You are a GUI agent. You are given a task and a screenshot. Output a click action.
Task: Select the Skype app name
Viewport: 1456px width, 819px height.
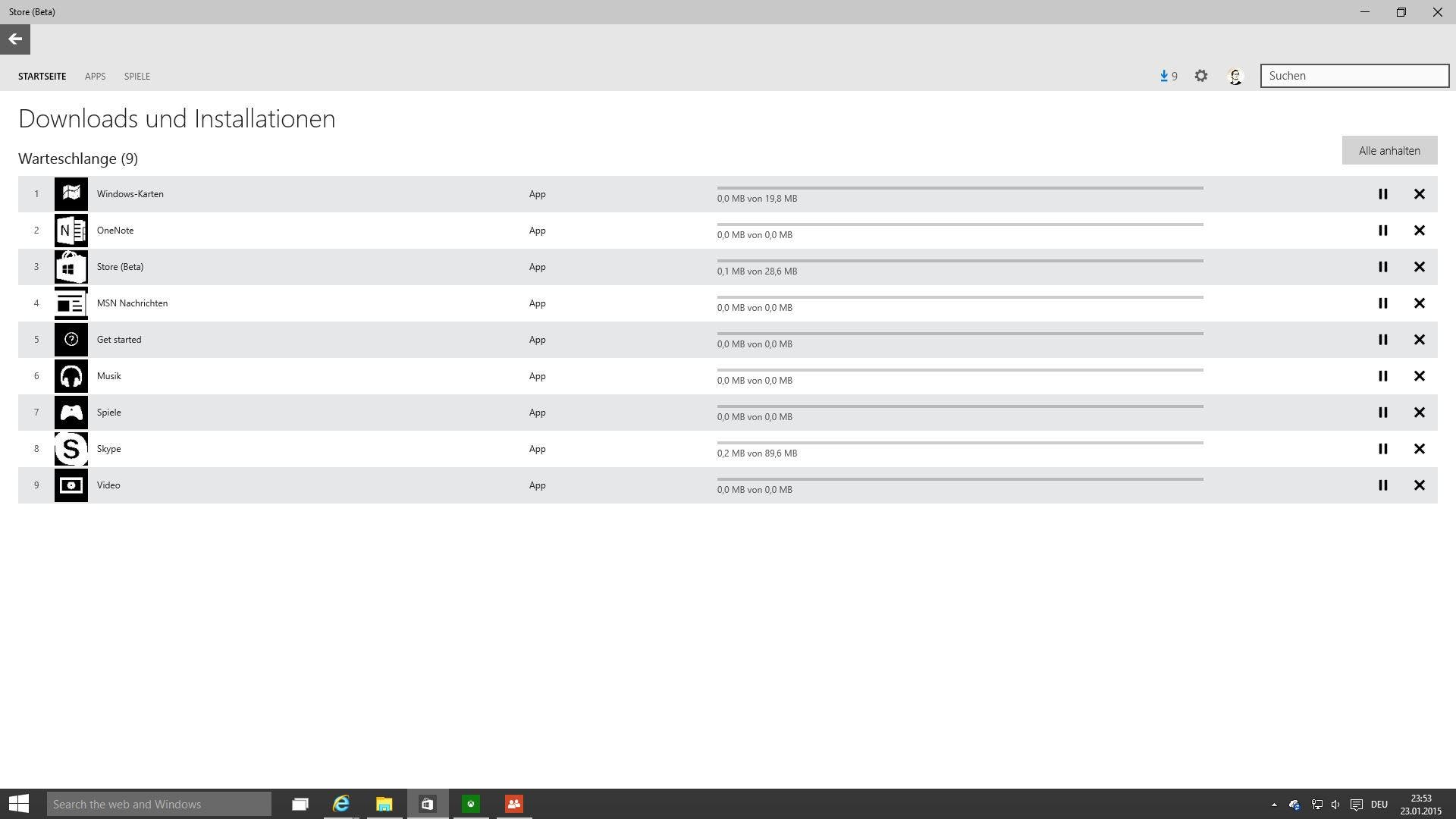[108, 449]
